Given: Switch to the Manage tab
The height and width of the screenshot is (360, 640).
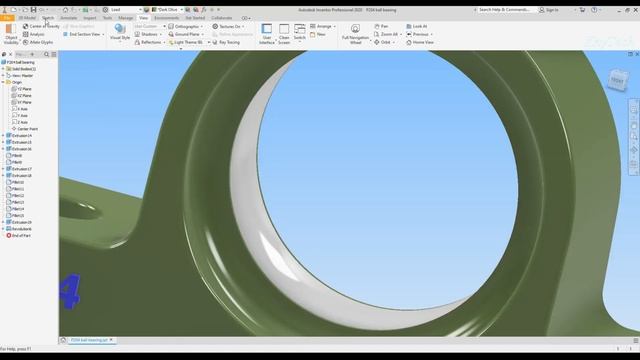Looking at the screenshot, I should (125, 18).
